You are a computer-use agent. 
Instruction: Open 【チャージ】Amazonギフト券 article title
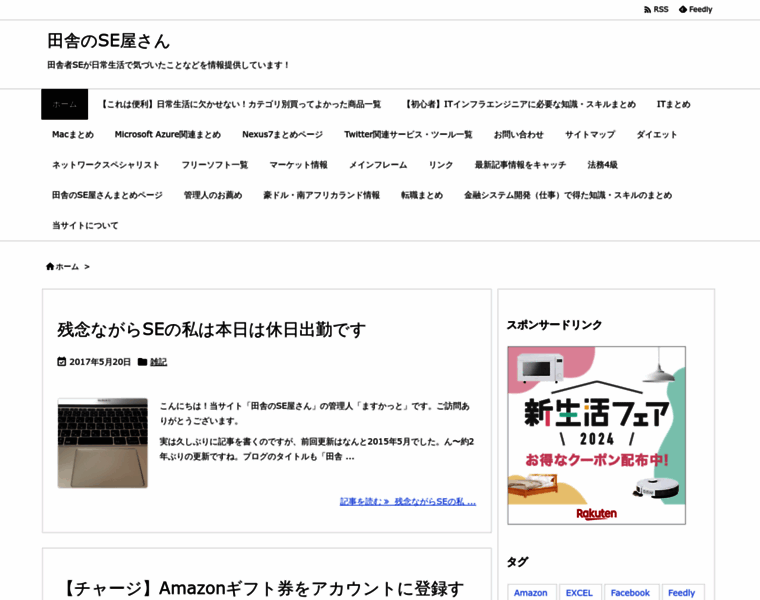(263, 588)
